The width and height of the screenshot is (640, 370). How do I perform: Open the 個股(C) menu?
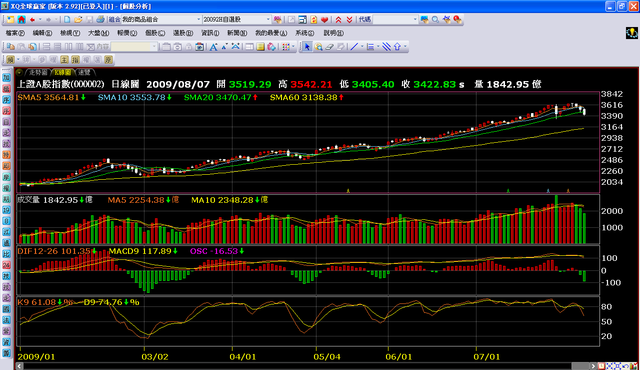[x=155, y=33]
